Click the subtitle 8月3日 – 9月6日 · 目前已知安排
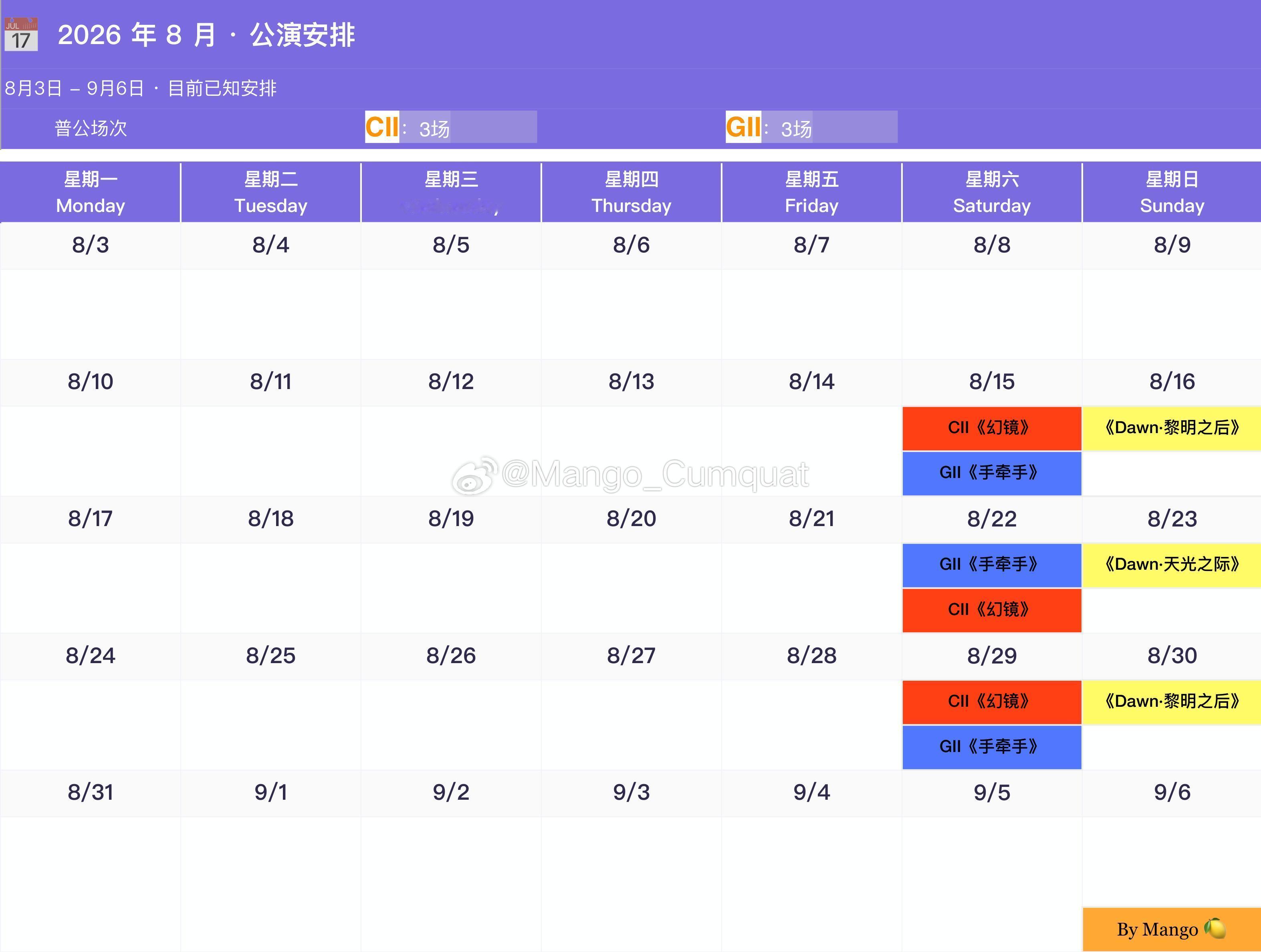The image size is (1261, 952). (x=141, y=89)
